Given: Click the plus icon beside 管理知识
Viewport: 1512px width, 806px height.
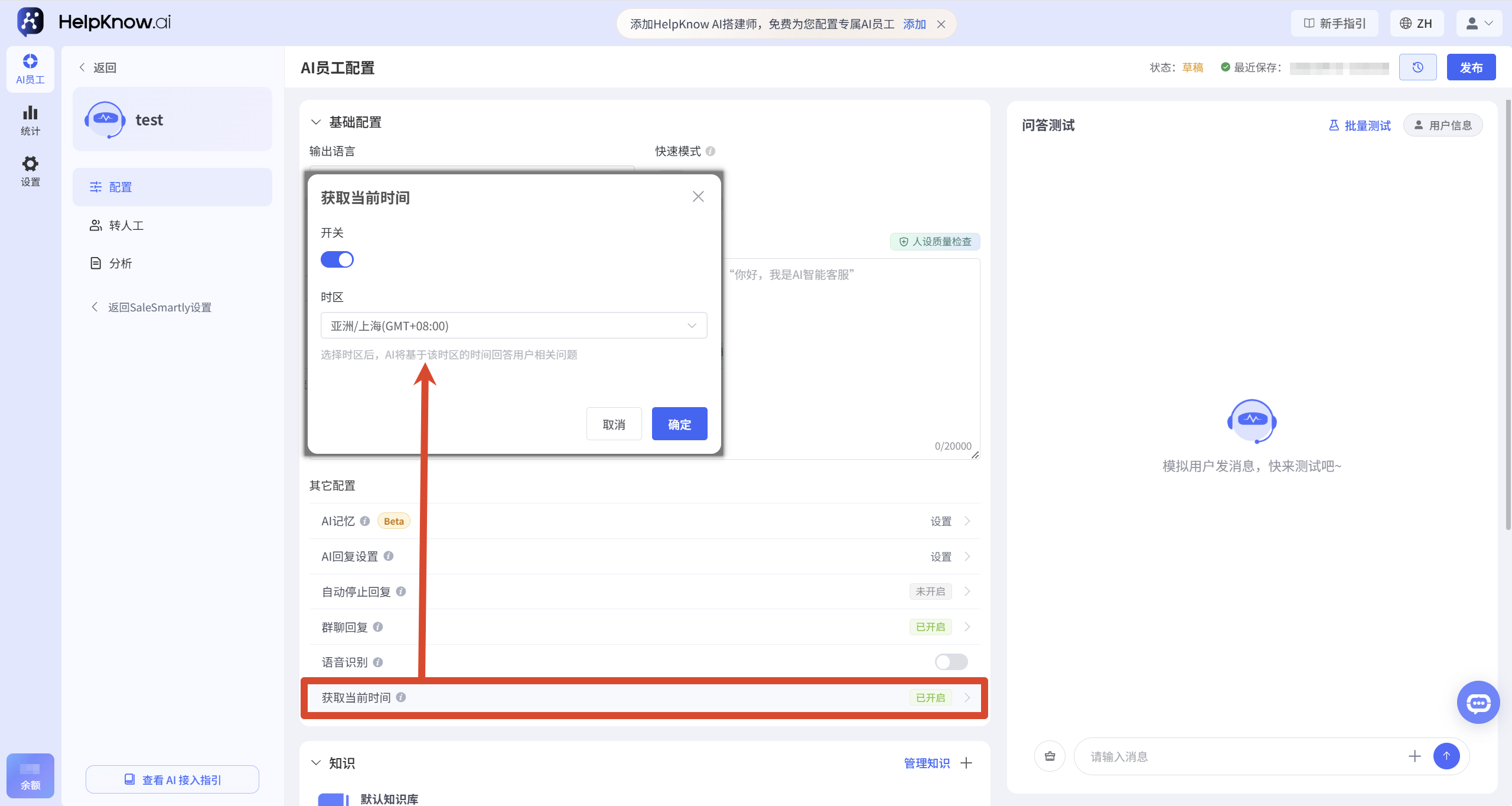Looking at the screenshot, I should [x=966, y=763].
